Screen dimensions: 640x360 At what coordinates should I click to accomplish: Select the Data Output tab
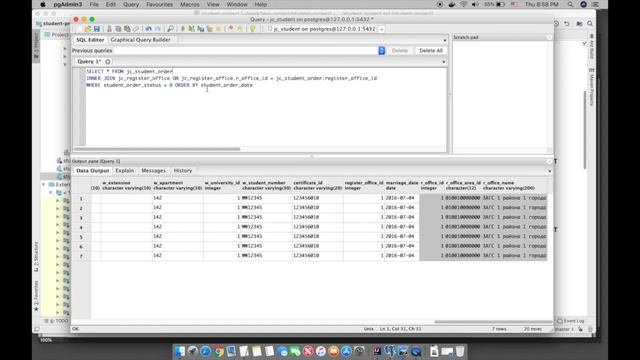coord(93,171)
